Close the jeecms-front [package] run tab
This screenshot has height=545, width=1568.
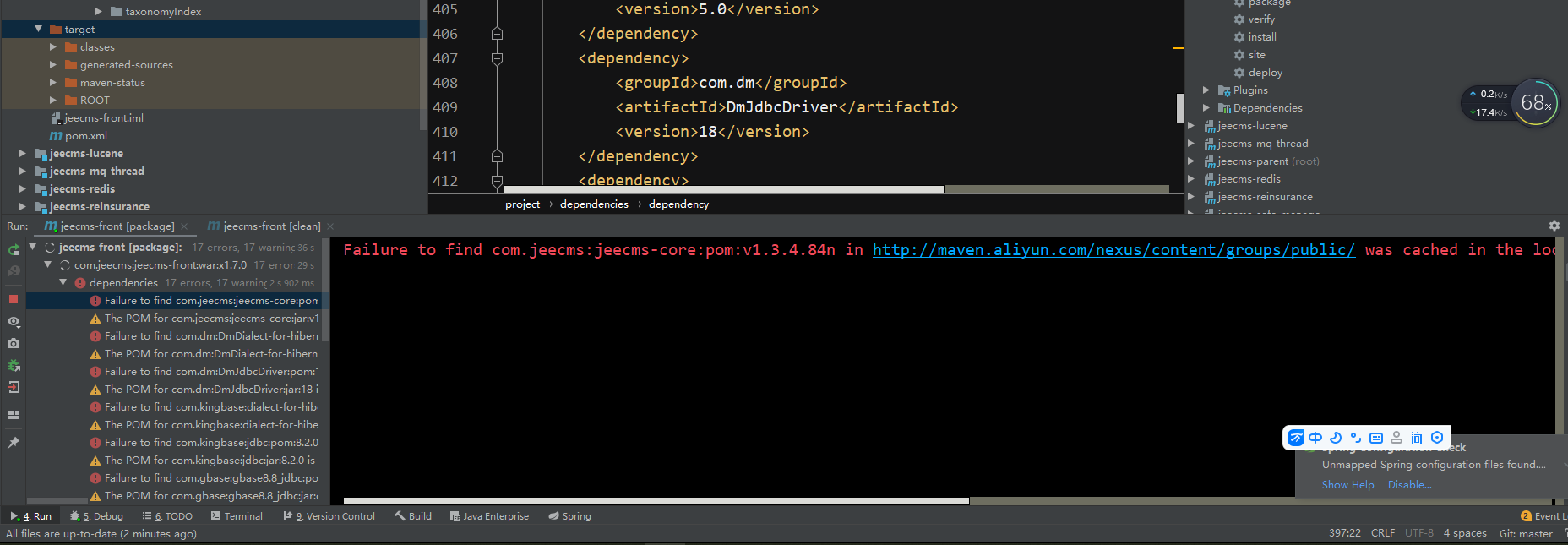point(184,226)
